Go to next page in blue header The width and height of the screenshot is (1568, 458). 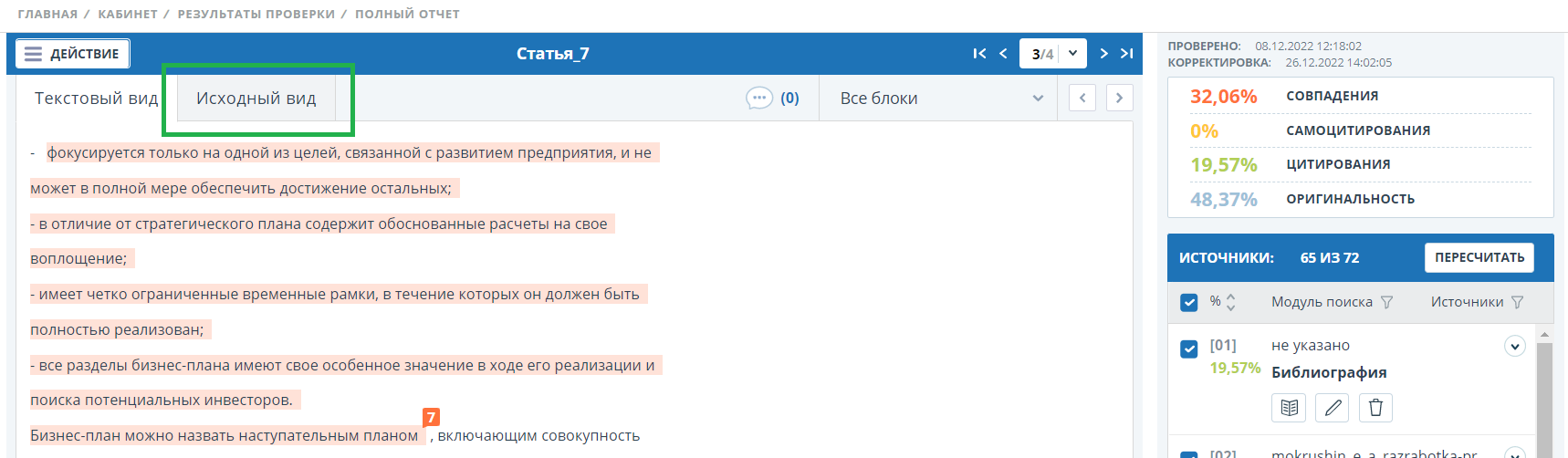(1103, 54)
